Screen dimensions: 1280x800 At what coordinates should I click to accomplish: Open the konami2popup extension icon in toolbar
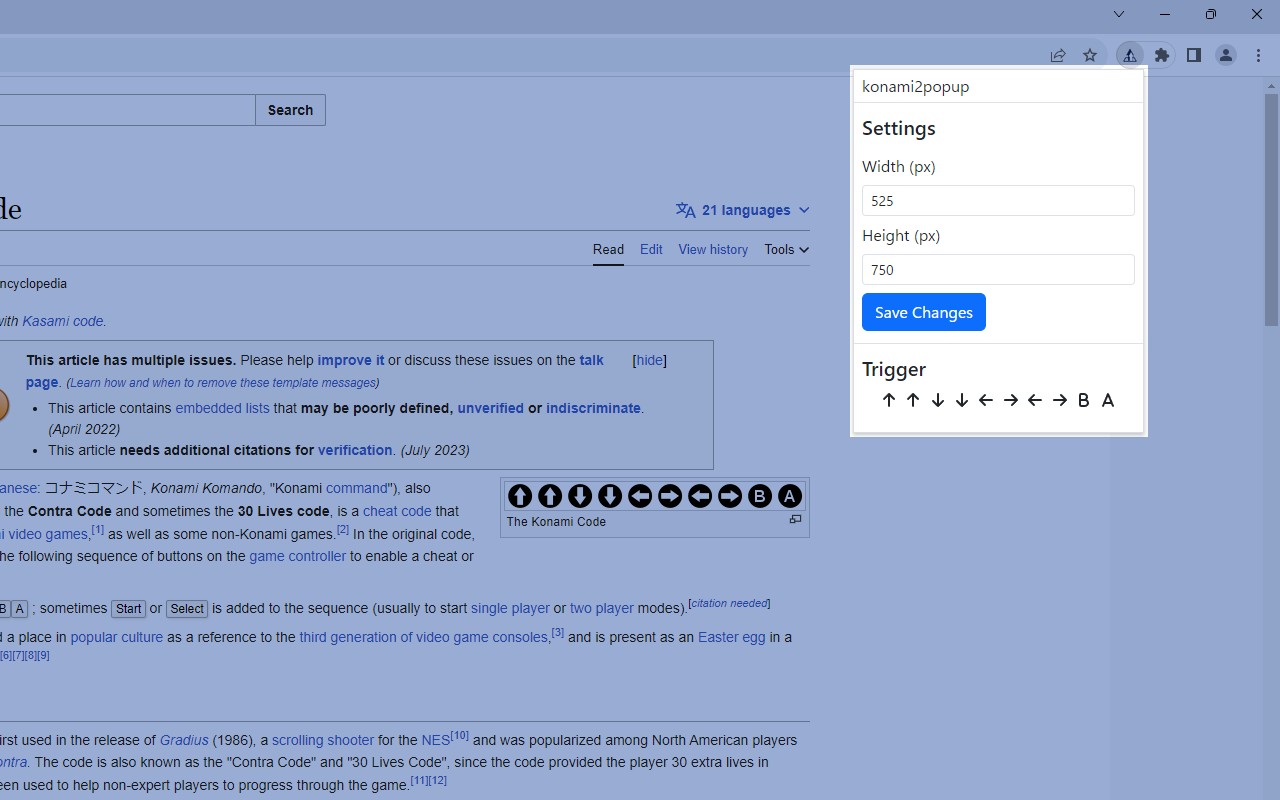1129,56
